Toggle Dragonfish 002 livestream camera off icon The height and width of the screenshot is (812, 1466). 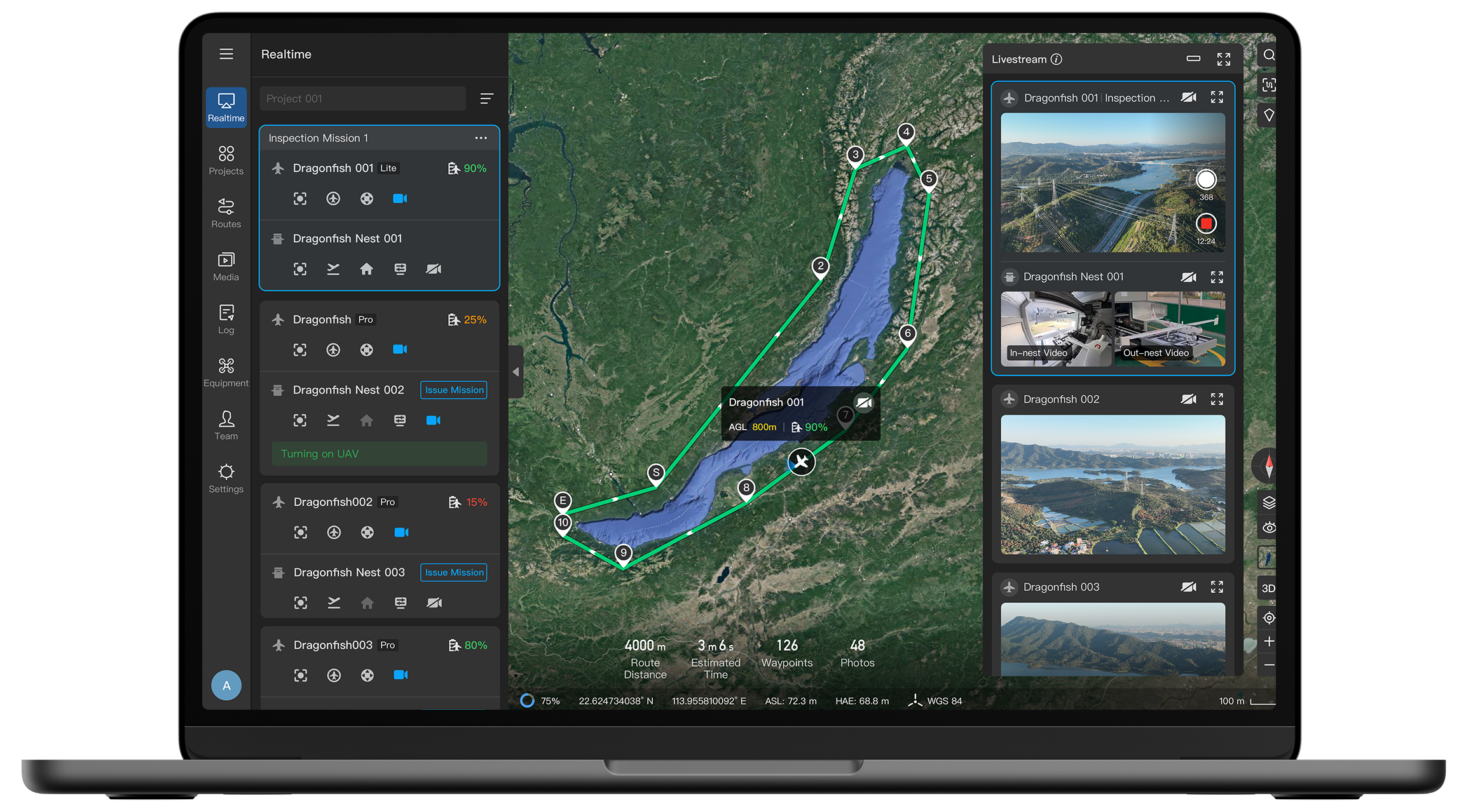point(1188,399)
